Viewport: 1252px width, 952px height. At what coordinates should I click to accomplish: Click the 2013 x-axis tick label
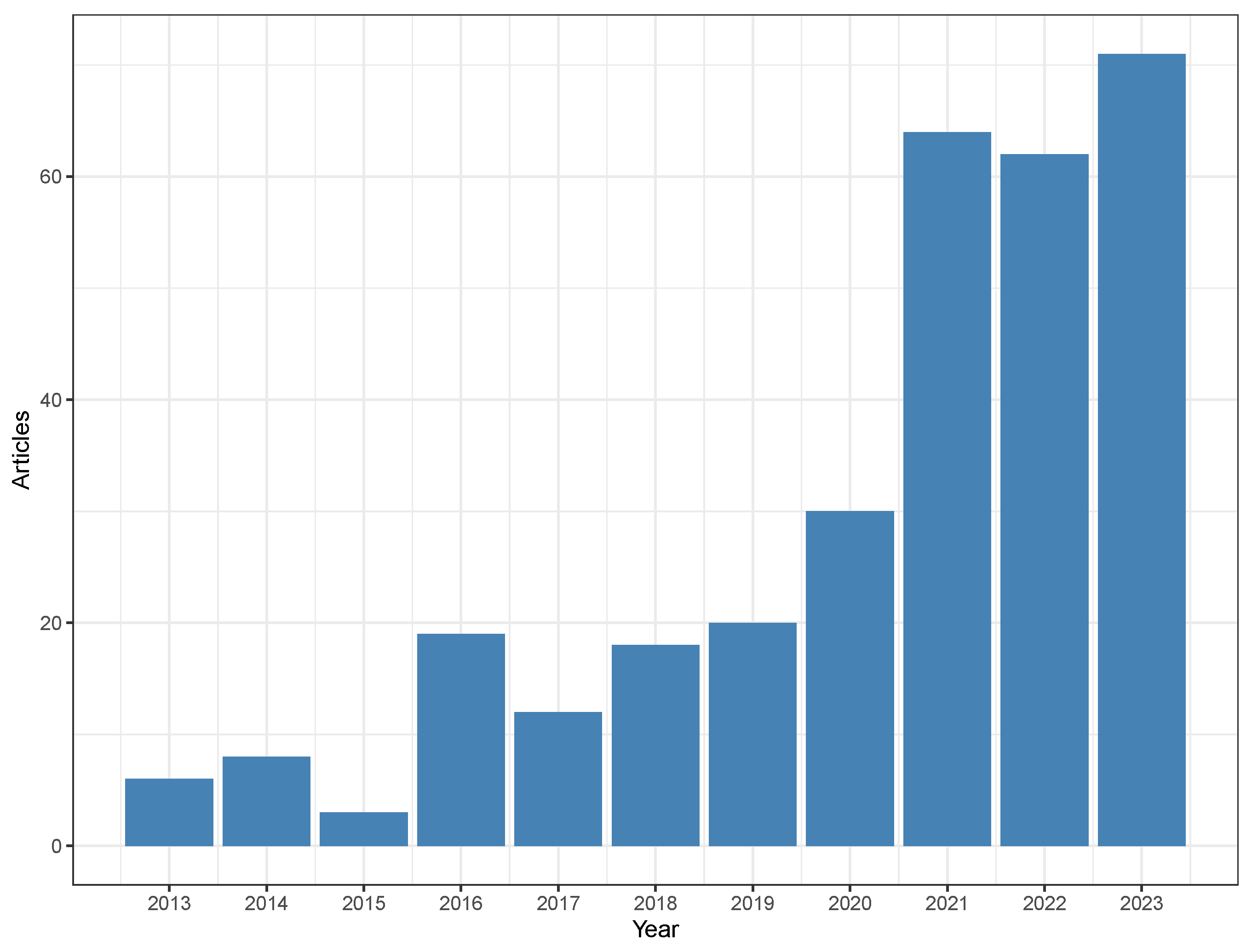169,903
